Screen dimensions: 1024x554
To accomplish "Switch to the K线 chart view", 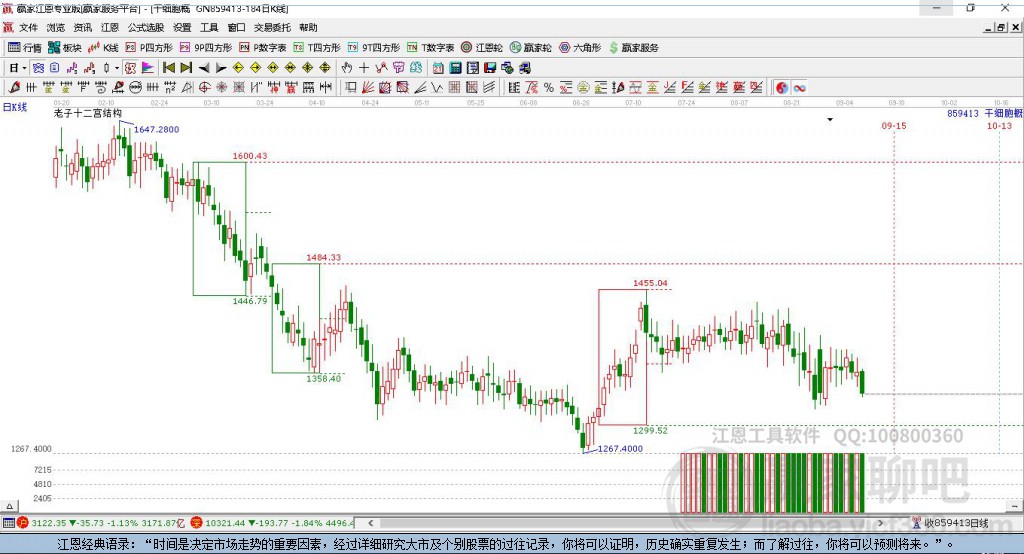I will pos(103,48).
